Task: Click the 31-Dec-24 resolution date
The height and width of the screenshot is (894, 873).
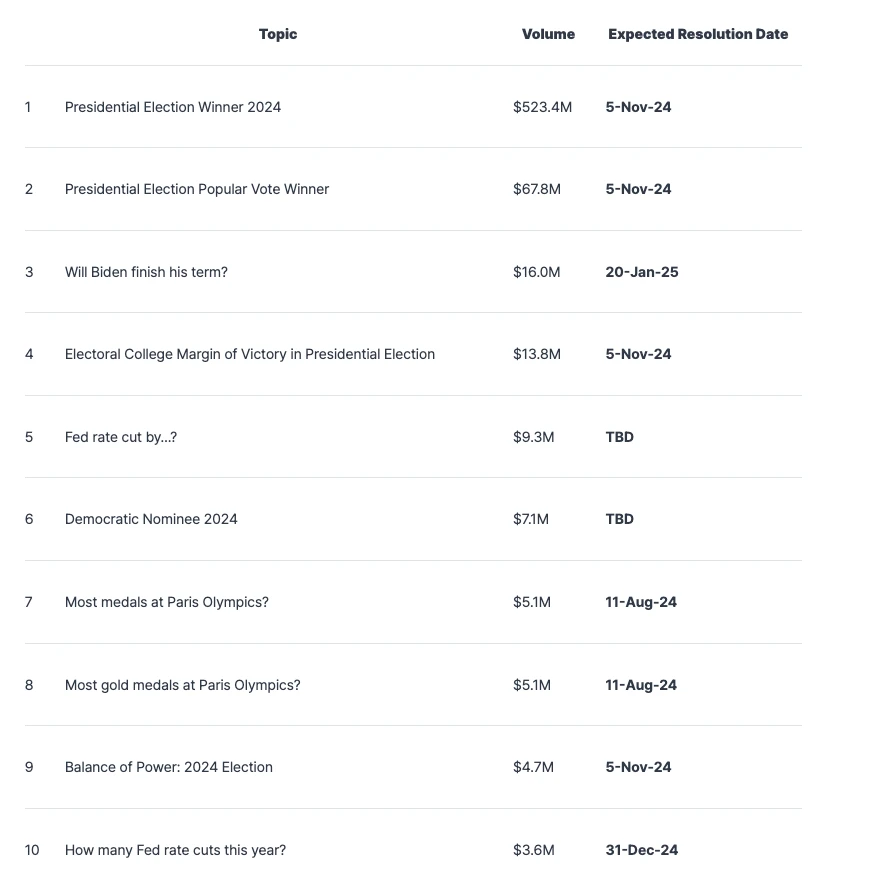Action: (x=641, y=850)
